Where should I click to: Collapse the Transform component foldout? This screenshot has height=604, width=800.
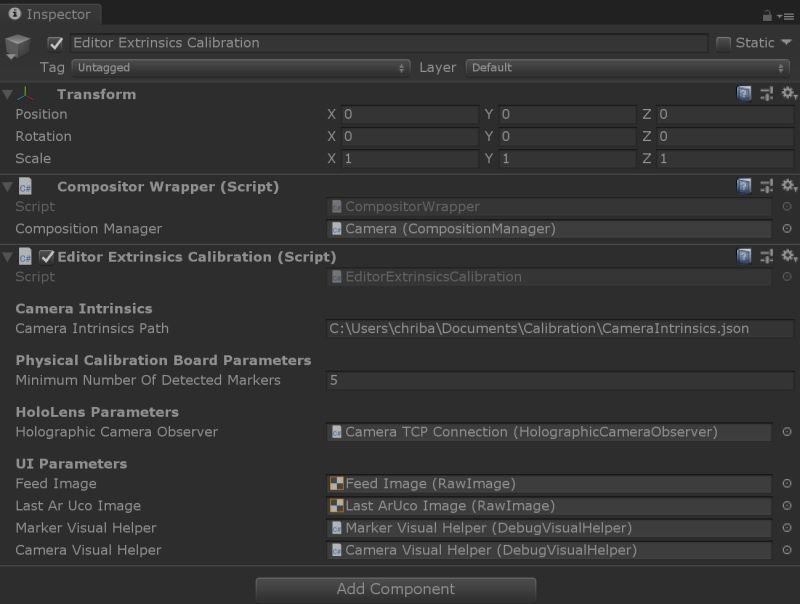tap(7, 94)
